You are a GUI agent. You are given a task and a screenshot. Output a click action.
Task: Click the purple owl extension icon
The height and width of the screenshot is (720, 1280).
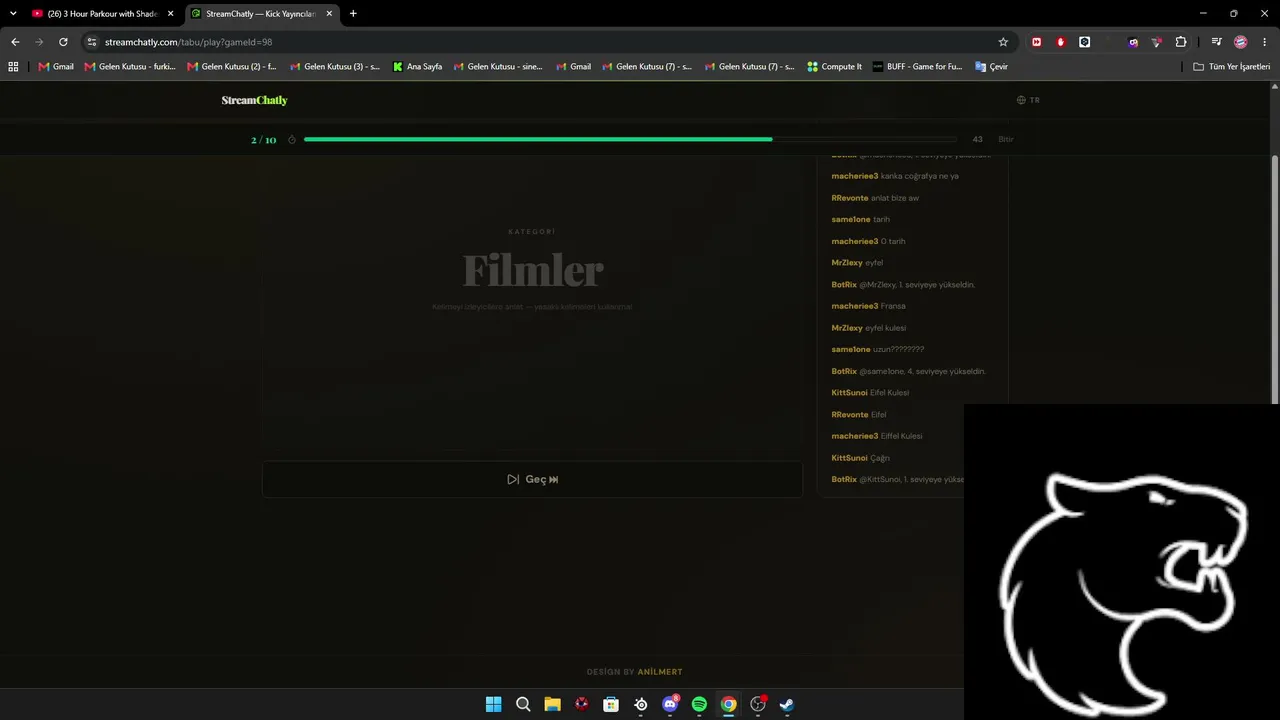(1133, 42)
